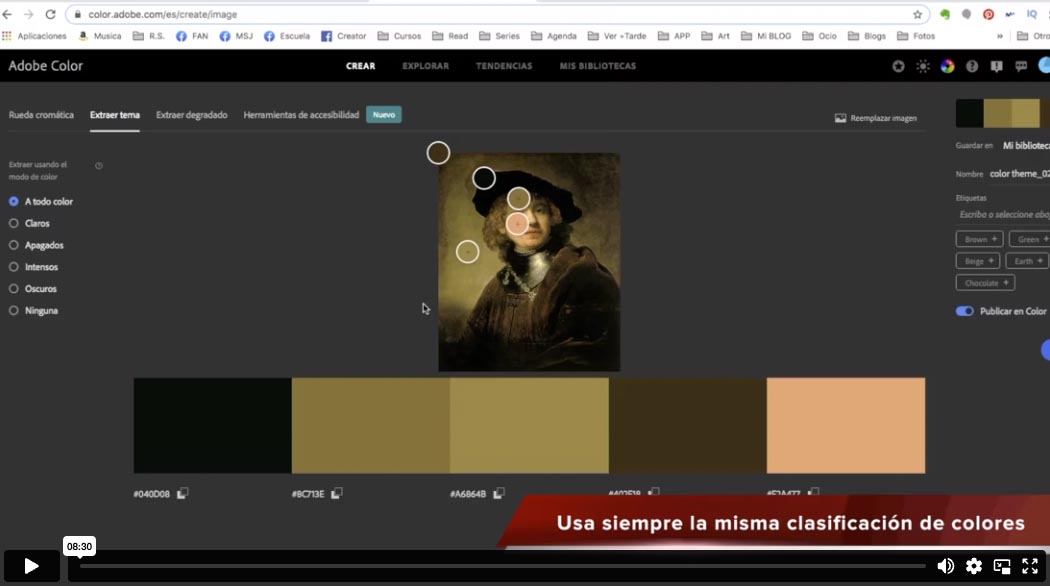
Task: Bookmark this page with the star icon
Action: coord(917,14)
